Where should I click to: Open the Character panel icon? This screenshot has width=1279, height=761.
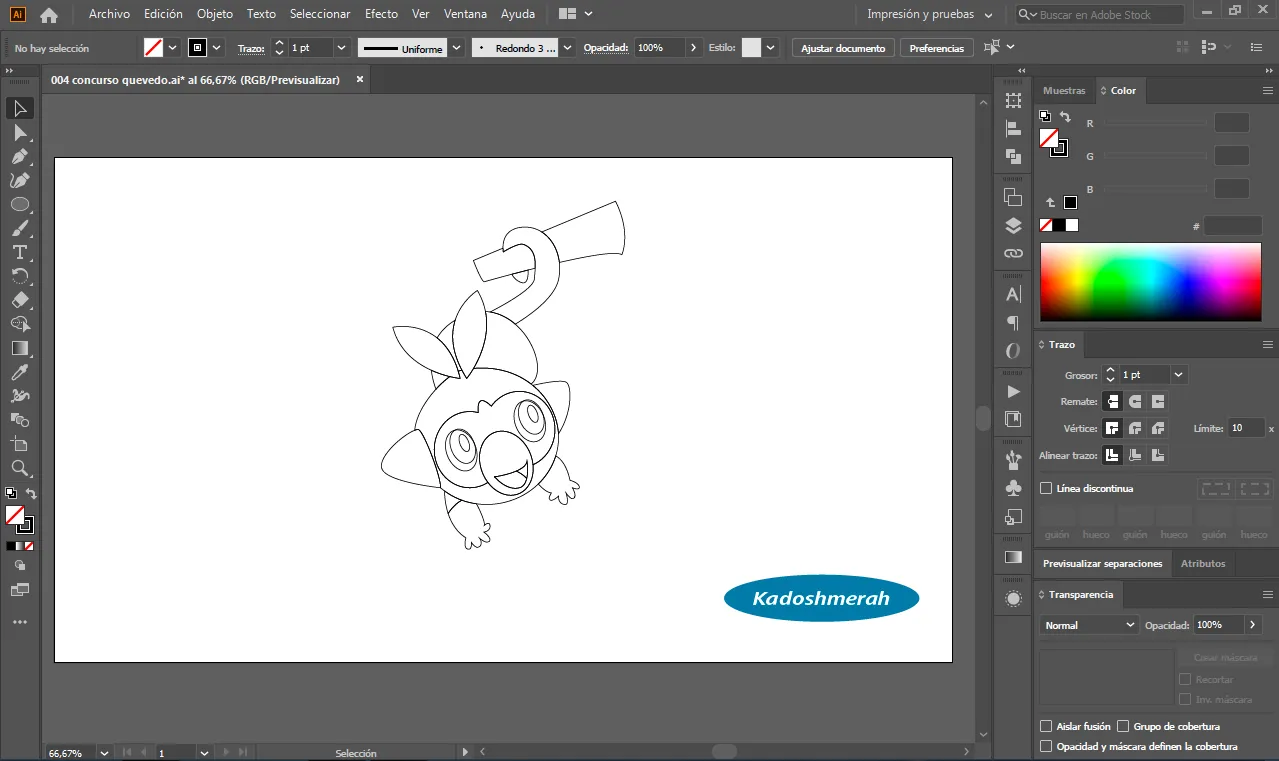(x=1013, y=294)
